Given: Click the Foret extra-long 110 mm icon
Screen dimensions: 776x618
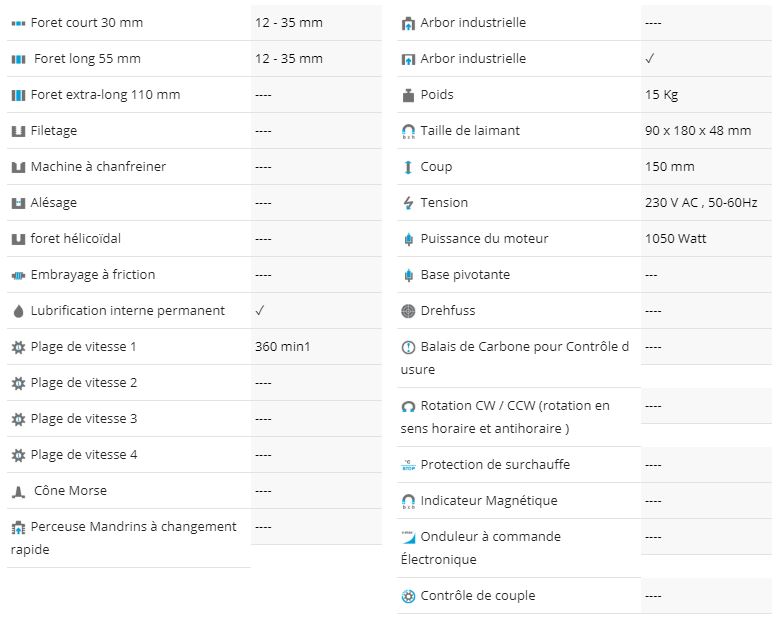Looking at the screenshot, I should point(18,95).
